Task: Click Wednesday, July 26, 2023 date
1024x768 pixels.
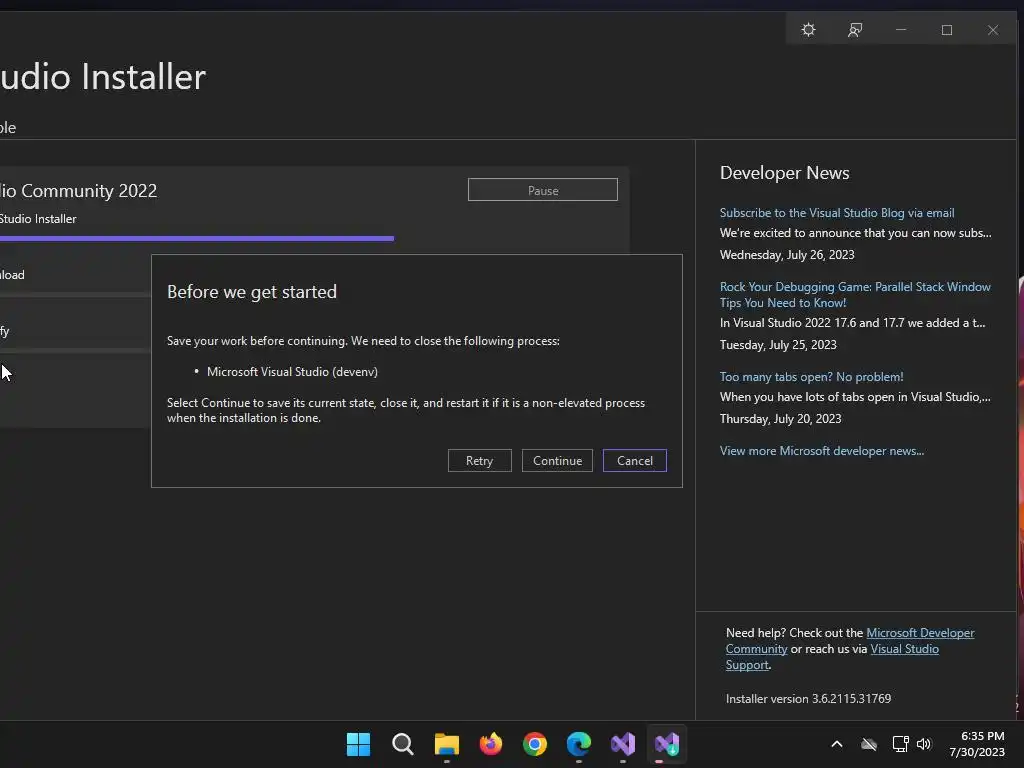Action: pos(787,255)
